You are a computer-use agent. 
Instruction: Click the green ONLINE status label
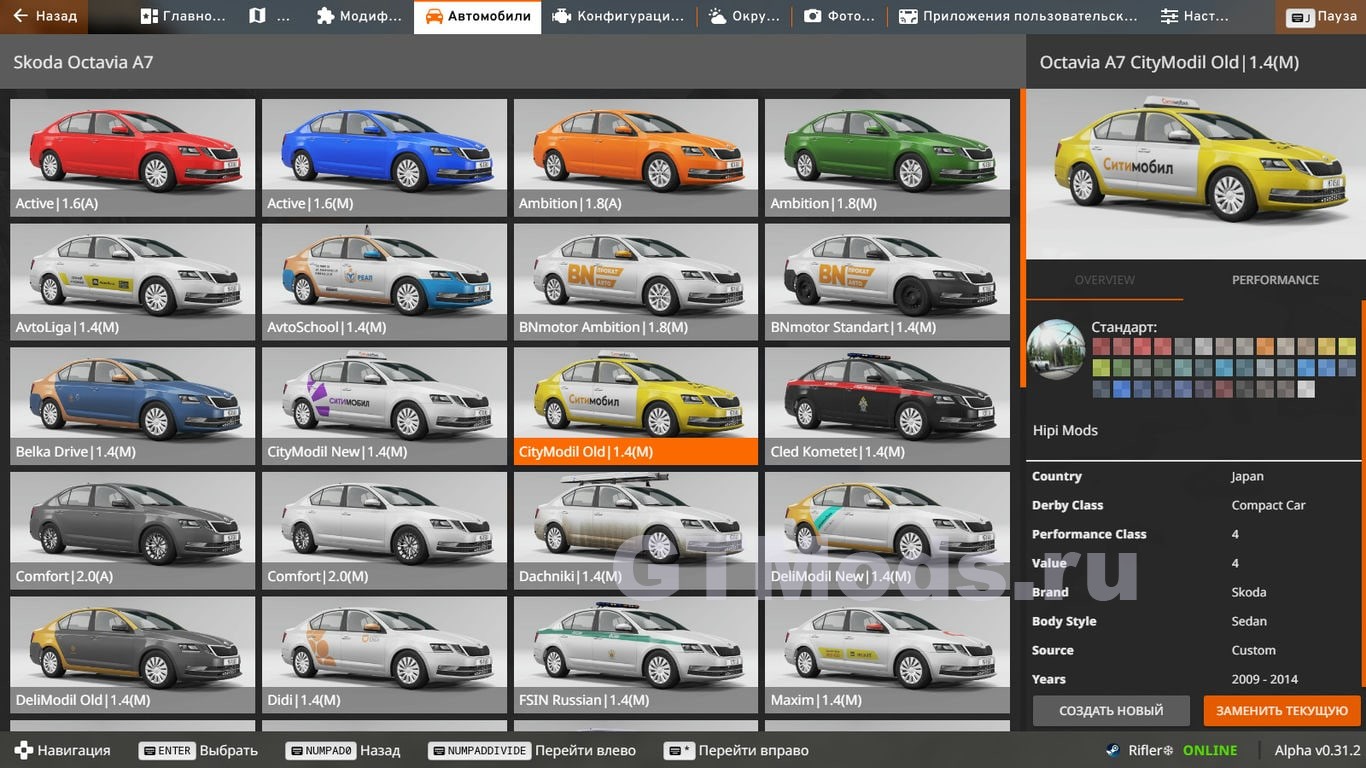pyautogui.click(x=1210, y=750)
